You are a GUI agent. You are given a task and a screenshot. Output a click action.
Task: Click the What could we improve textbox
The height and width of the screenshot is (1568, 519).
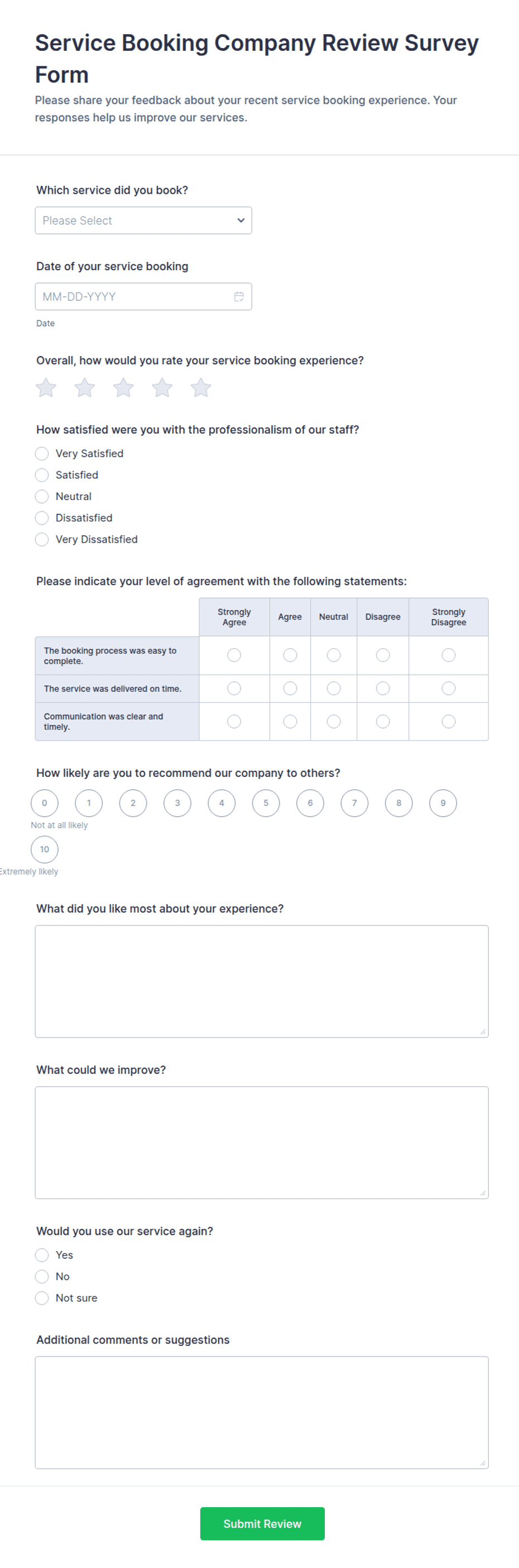pos(262,1143)
